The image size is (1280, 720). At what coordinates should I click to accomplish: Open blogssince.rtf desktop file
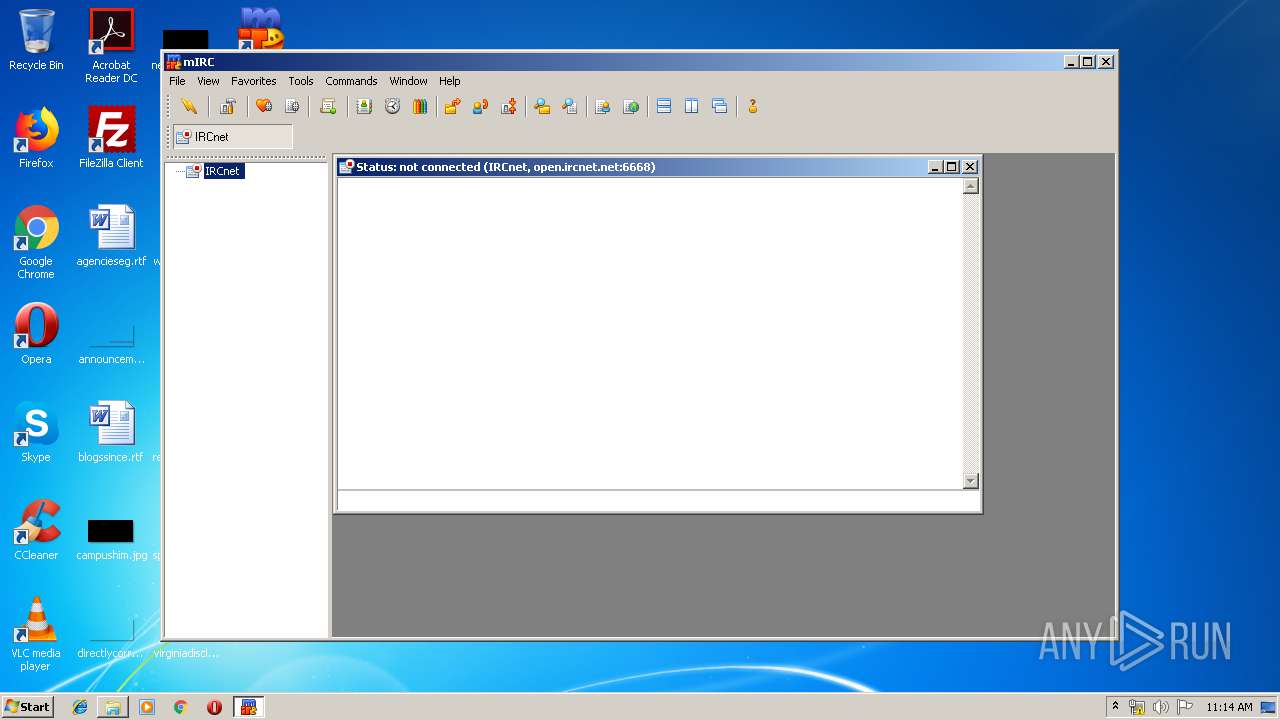pos(111,433)
